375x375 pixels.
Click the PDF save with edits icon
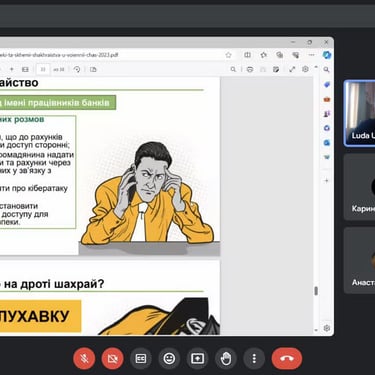coord(276,69)
